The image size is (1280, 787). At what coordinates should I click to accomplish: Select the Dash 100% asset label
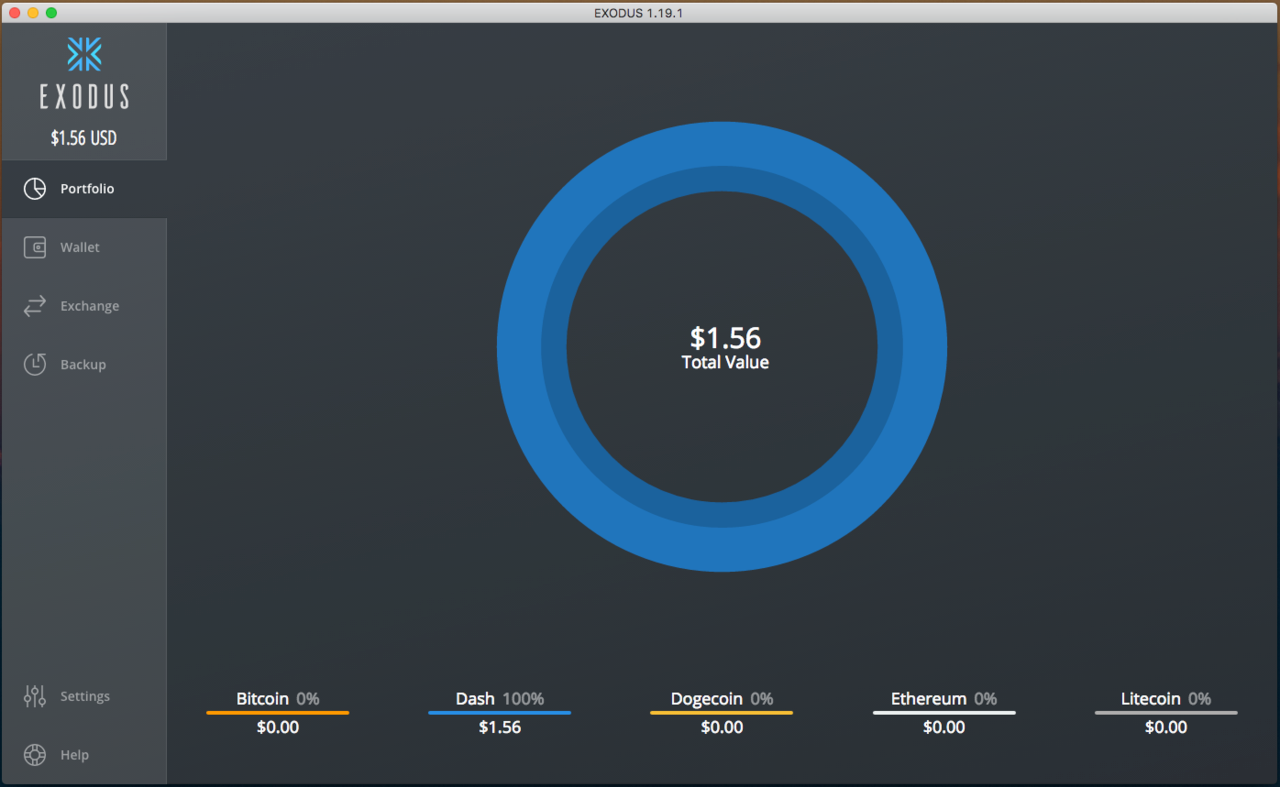click(x=500, y=699)
